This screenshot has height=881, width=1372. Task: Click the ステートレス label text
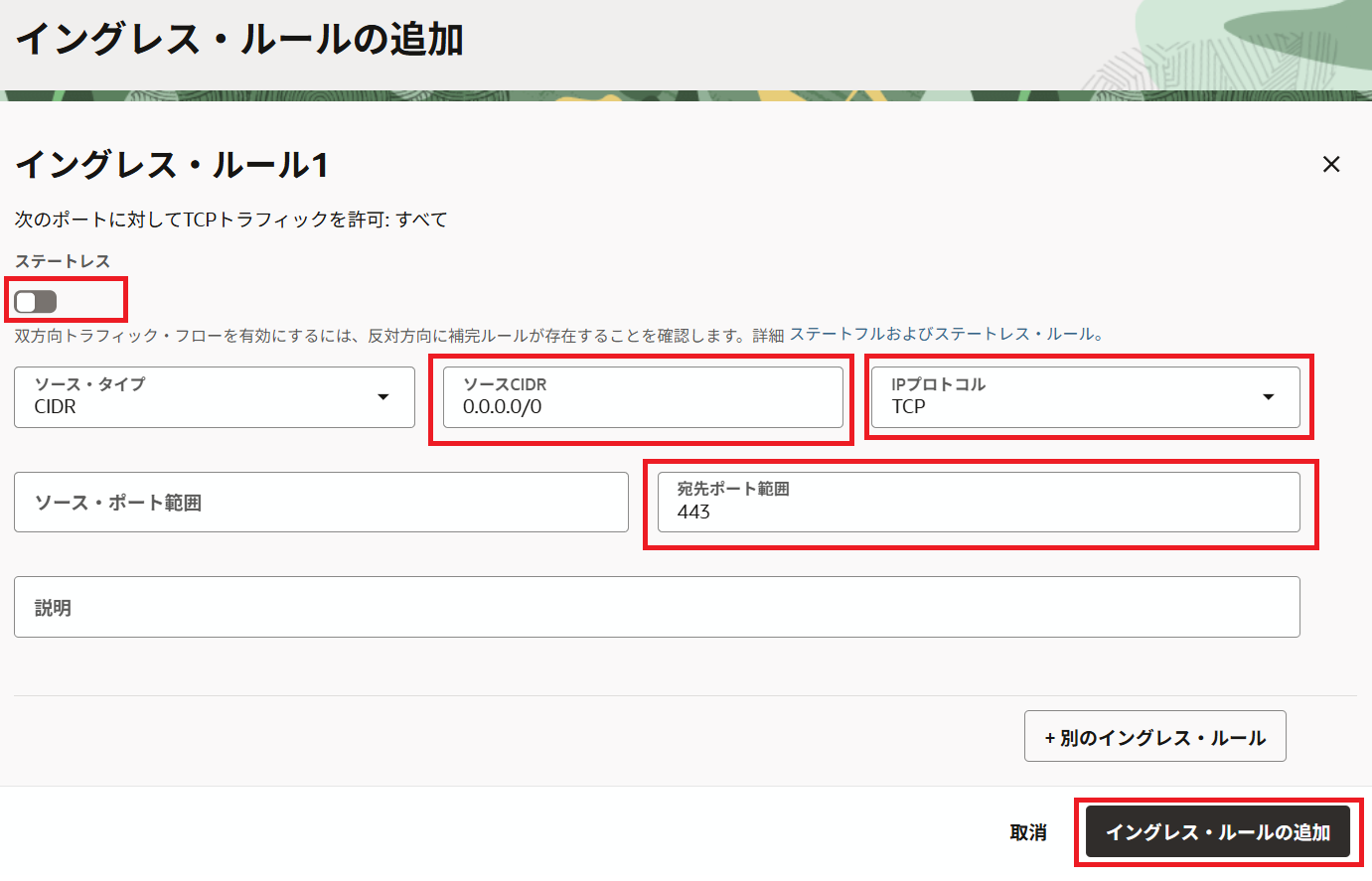(x=63, y=261)
